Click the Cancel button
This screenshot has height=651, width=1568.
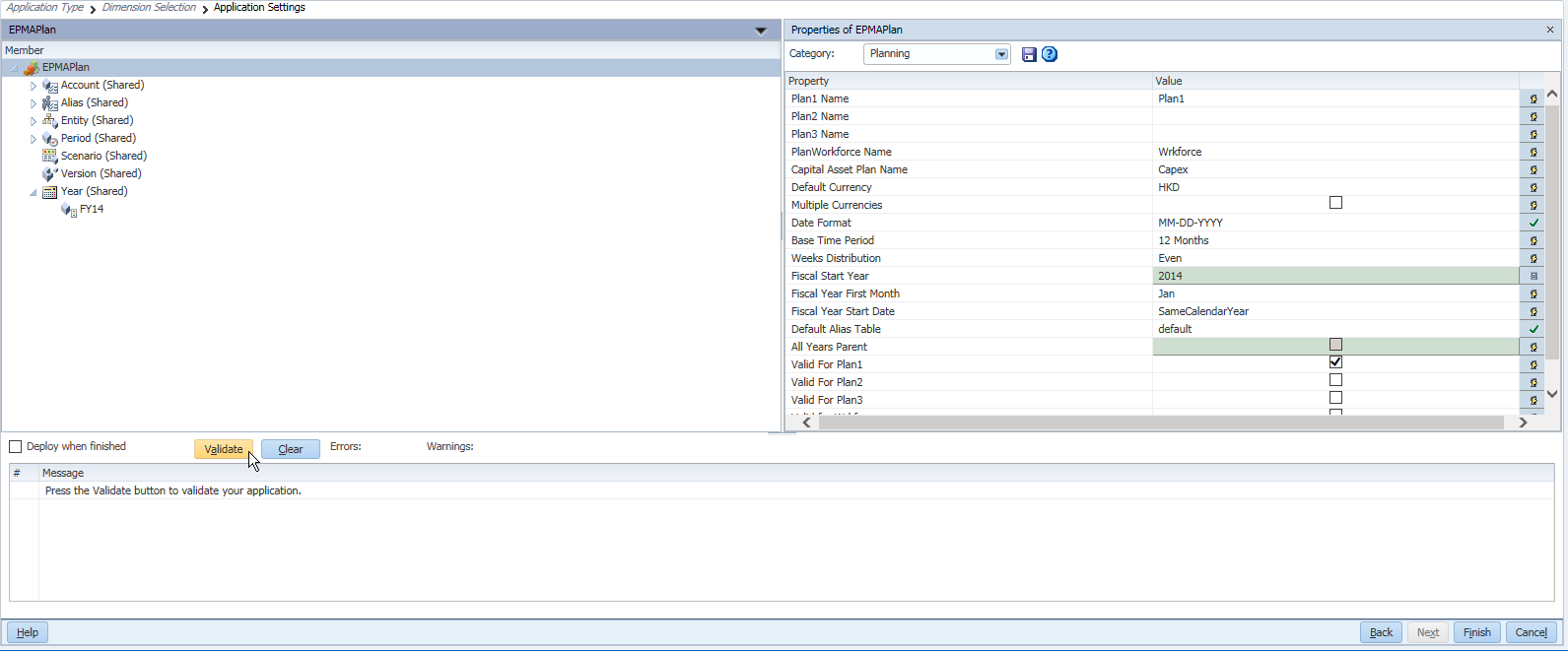point(1532,632)
